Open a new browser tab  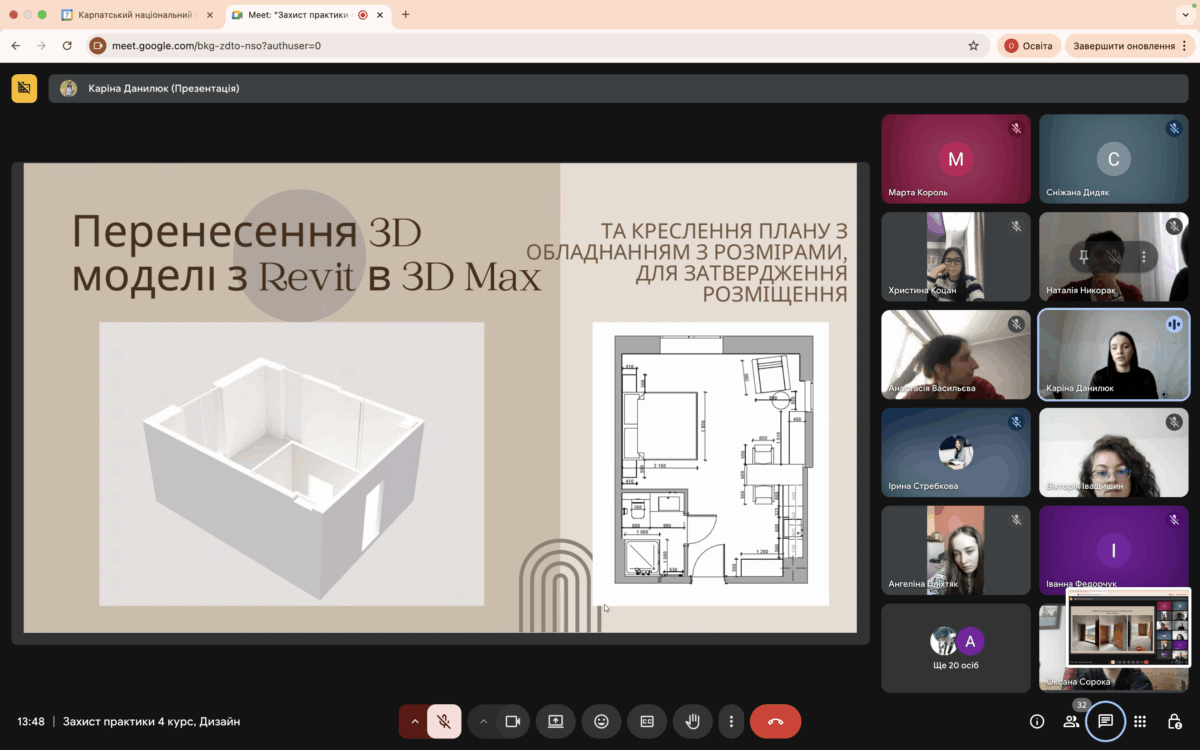point(405,15)
